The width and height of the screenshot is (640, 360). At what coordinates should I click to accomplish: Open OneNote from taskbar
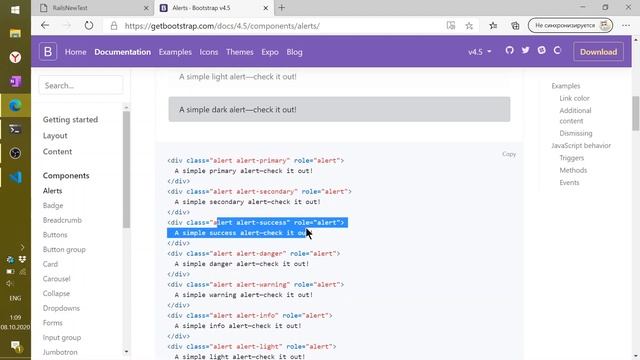point(15,82)
